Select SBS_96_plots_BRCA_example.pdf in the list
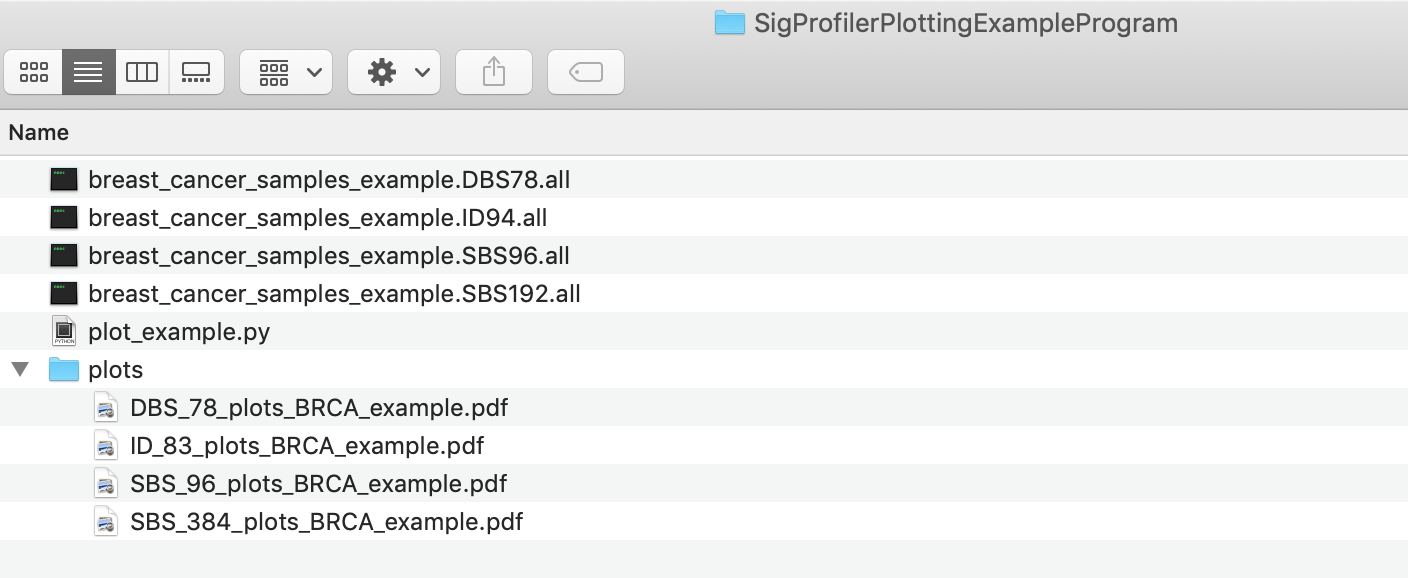 point(318,484)
